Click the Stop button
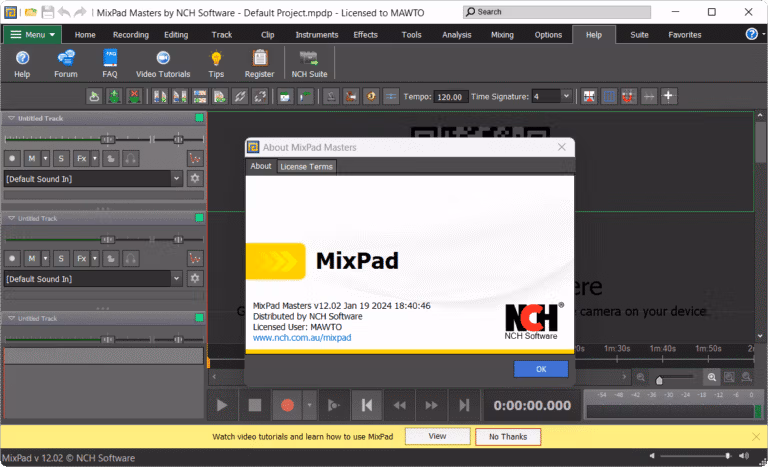Screen dimensions: 768x467 tap(255, 405)
